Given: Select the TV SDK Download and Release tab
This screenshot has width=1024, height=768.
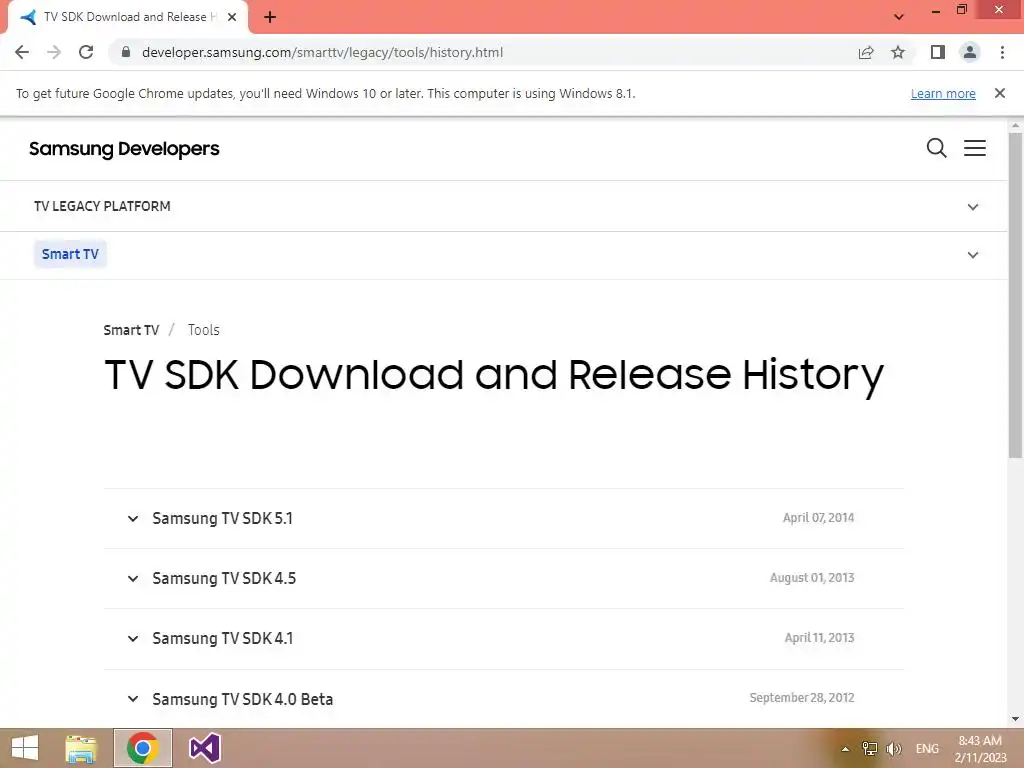Looking at the screenshot, I should tap(127, 17).
